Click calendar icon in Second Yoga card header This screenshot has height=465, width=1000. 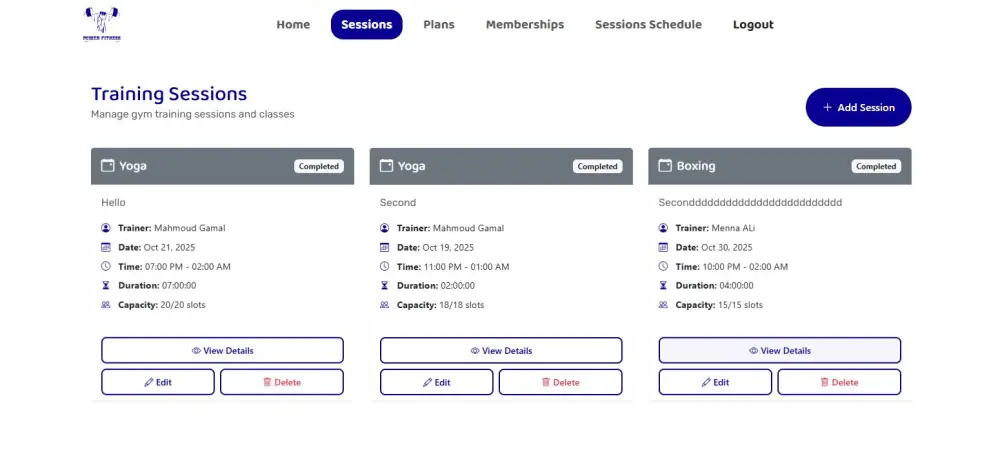click(386, 166)
